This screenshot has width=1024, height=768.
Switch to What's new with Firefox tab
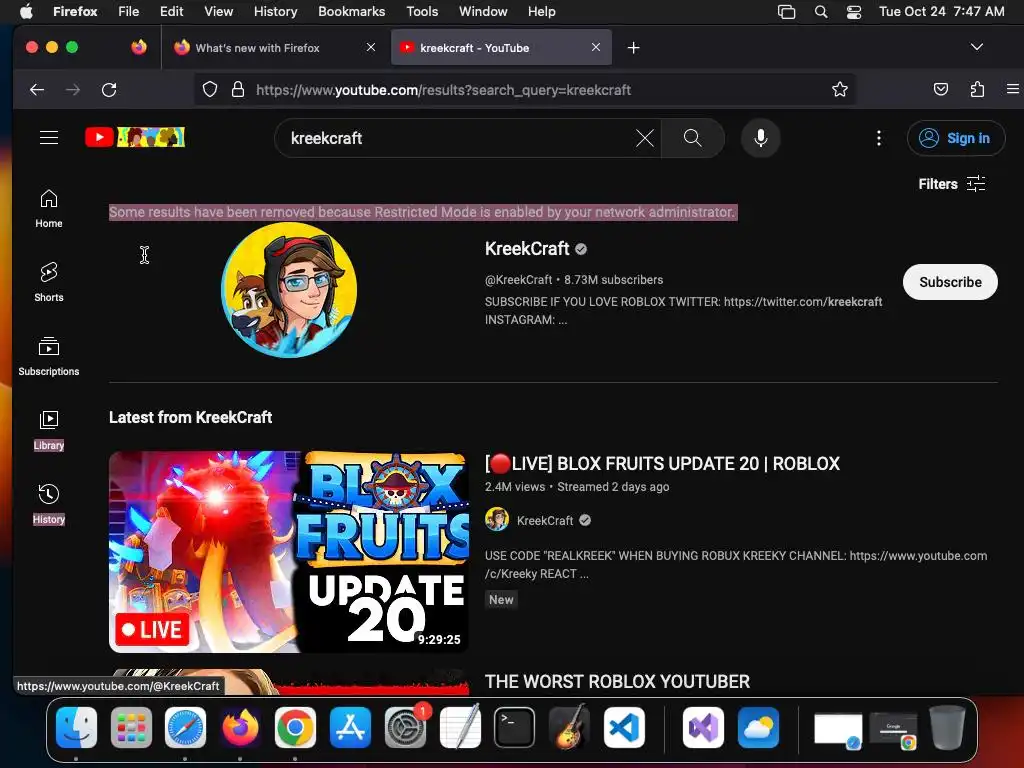(274, 48)
